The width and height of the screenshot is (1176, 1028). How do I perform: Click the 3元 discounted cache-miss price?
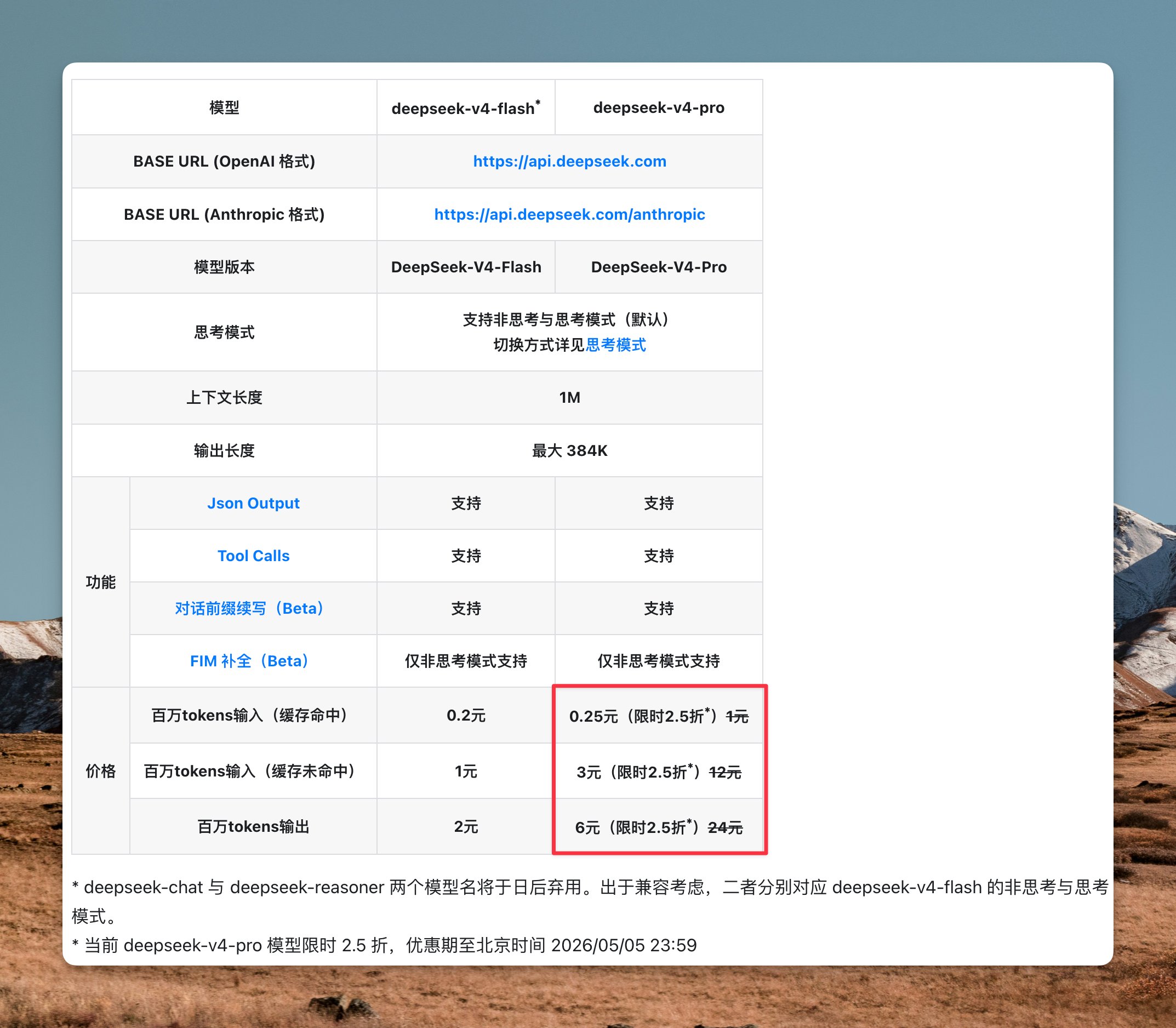pyautogui.click(x=589, y=772)
